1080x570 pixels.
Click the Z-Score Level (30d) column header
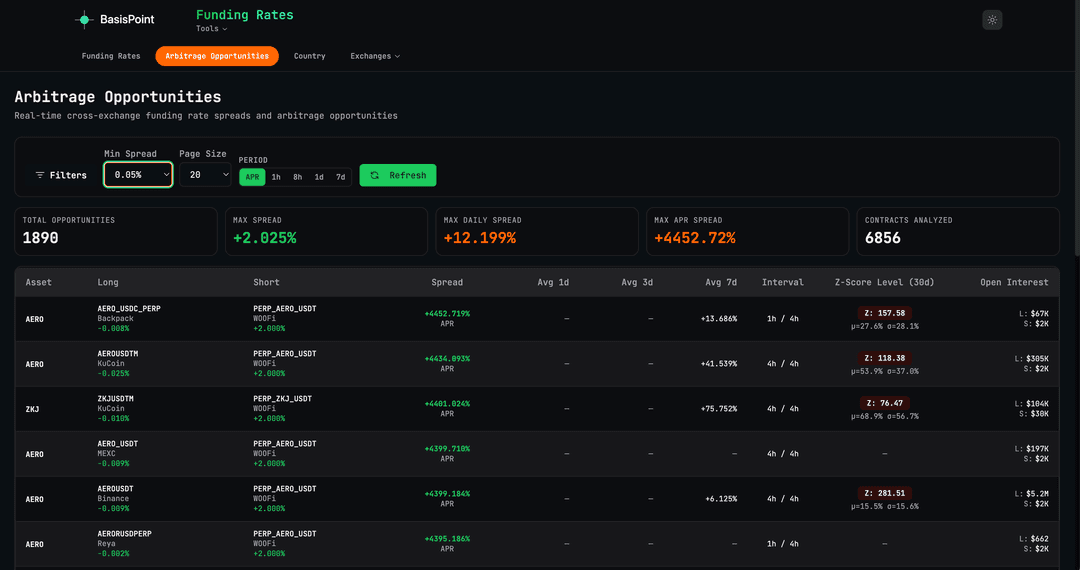(884, 282)
